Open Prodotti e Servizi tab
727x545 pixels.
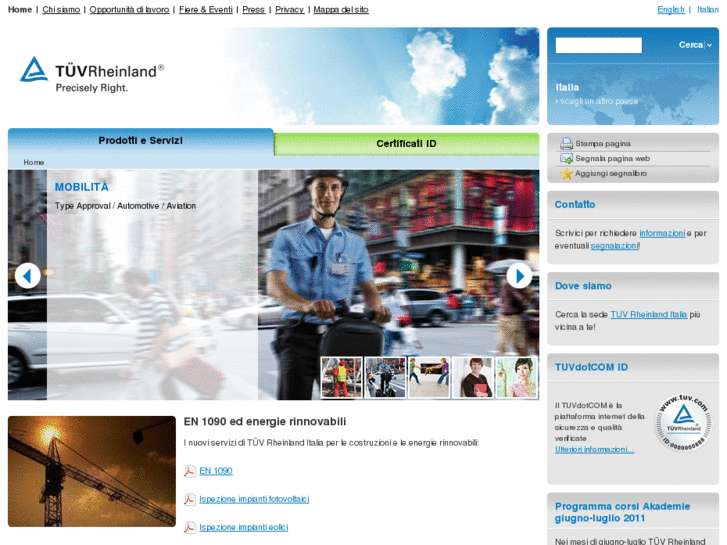(140, 141)
